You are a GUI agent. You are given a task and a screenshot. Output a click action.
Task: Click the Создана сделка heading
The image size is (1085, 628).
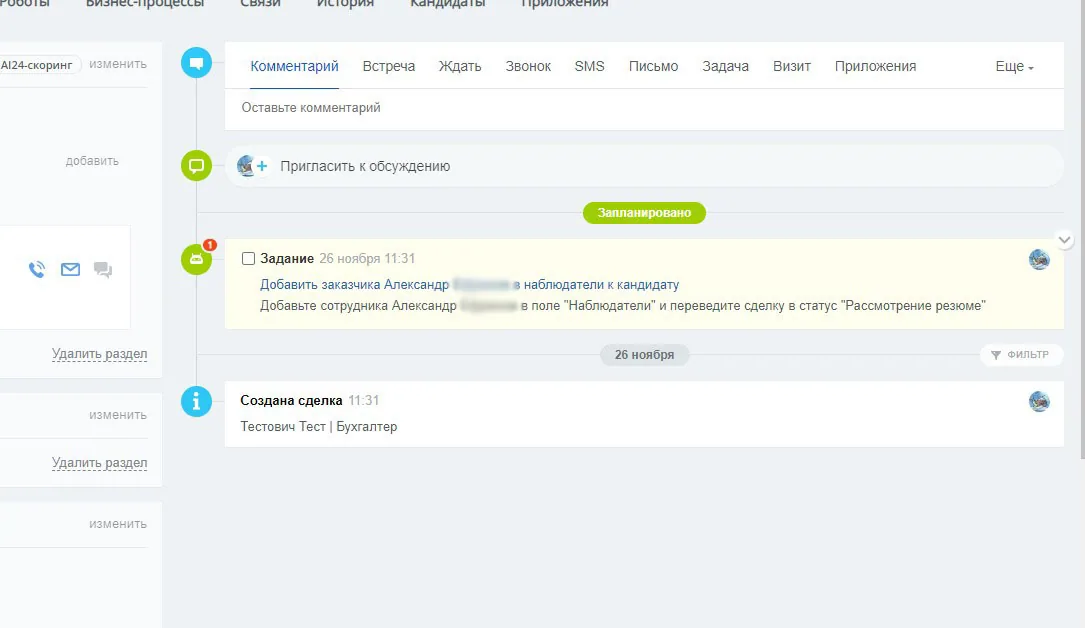pyautogui.click(x=291, y=400)
